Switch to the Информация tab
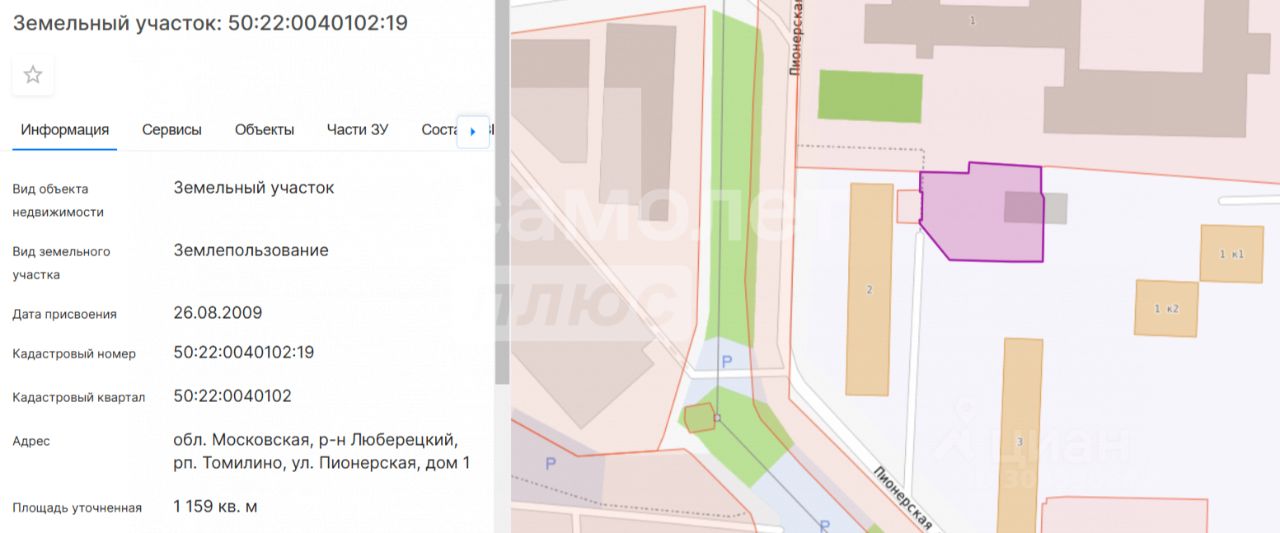 (x=65, y=130)
